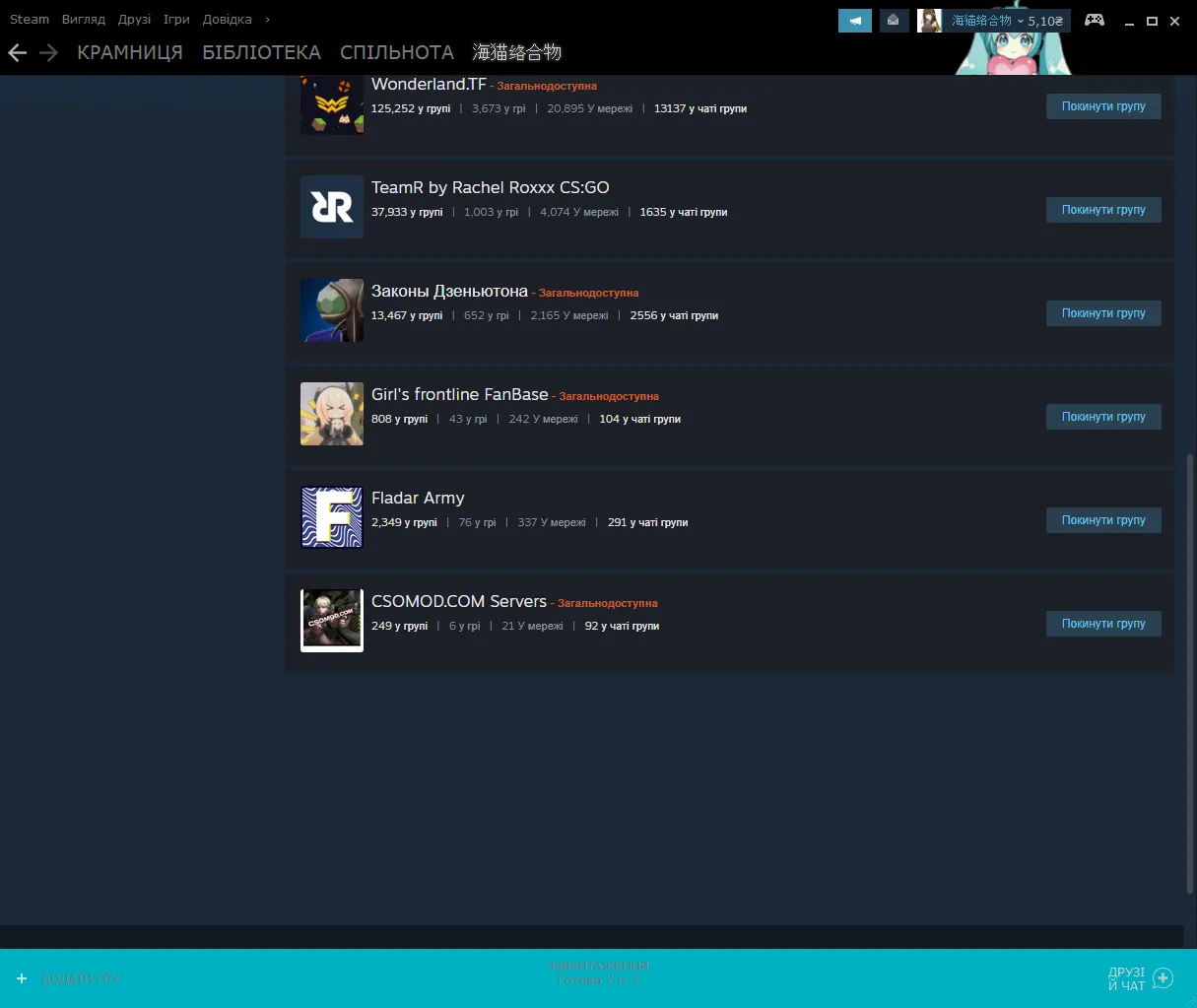Click '1635 у чаті групи' link
The width and height of the screenshot is (1197, 1008).
coord(684,213)
